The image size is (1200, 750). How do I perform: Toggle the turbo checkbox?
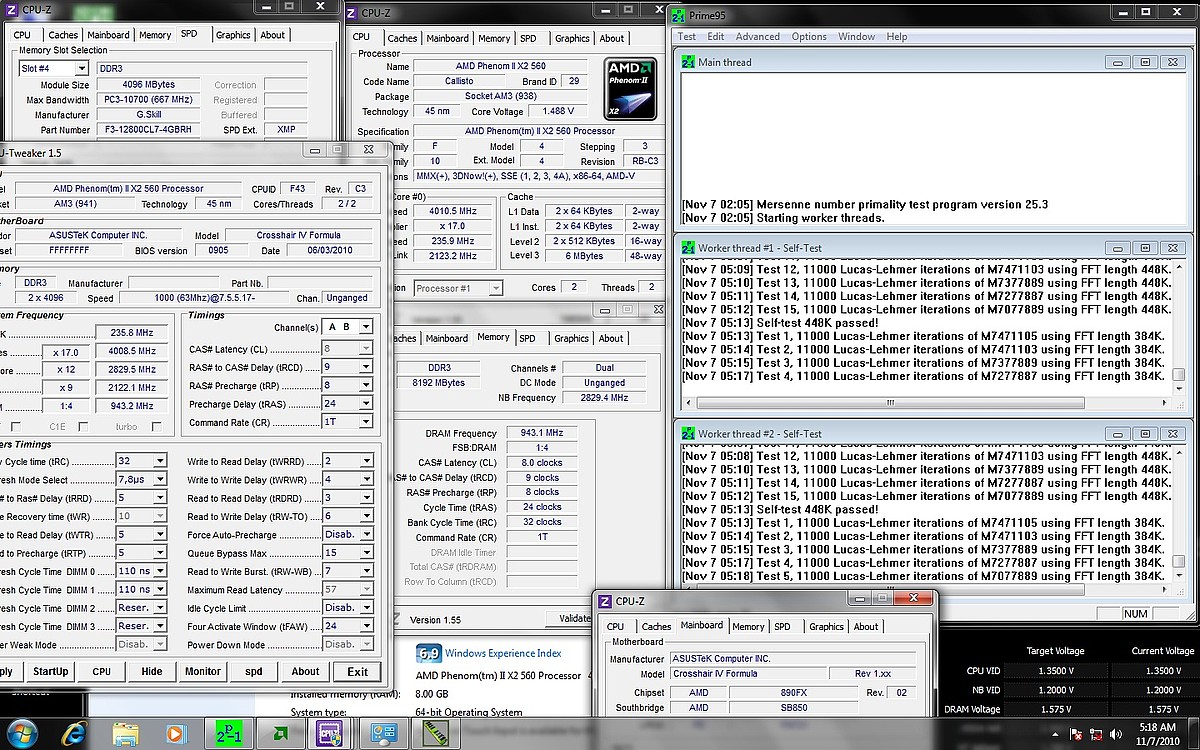(156, 426)
